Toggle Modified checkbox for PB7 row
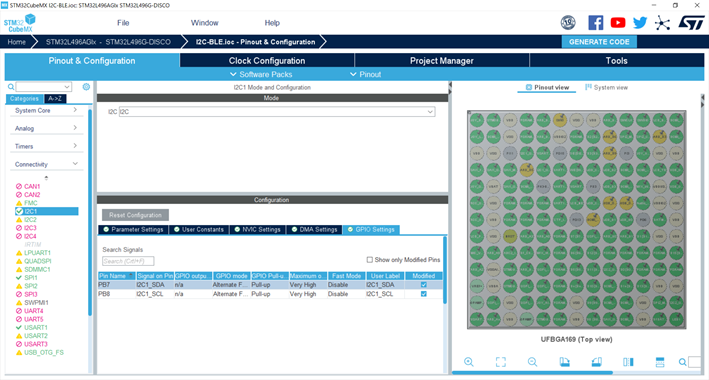The image size is (709, 380). (x=424, y=285)
